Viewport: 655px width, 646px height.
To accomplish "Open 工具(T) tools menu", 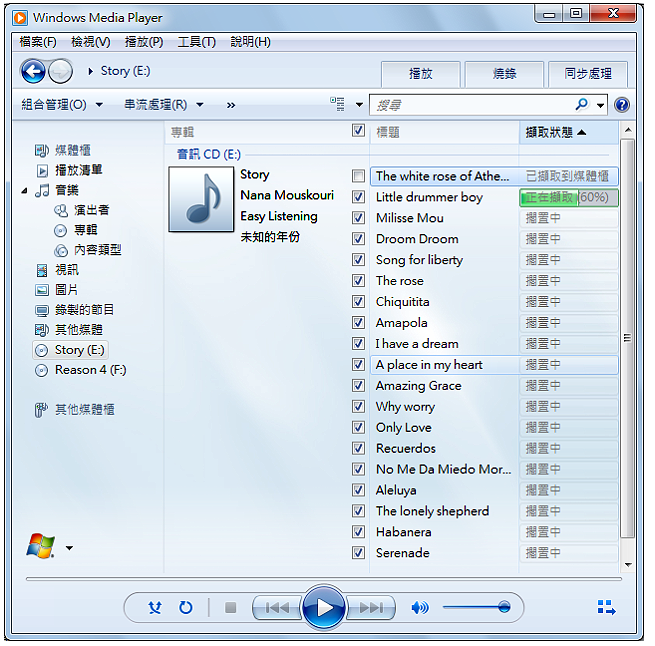I will click(x=196, y=42).
